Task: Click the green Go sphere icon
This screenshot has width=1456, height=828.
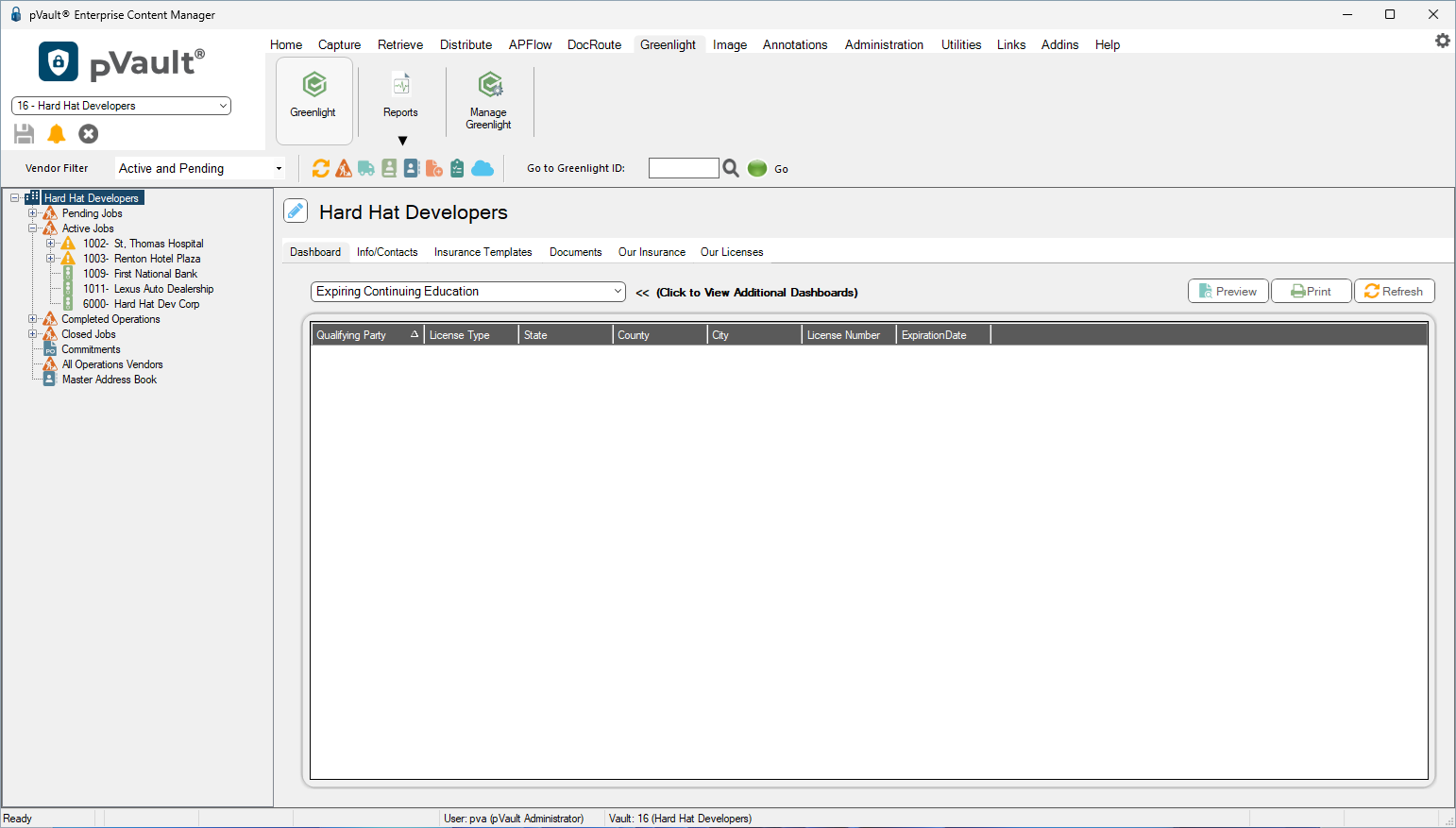Action: click(757, 168)
